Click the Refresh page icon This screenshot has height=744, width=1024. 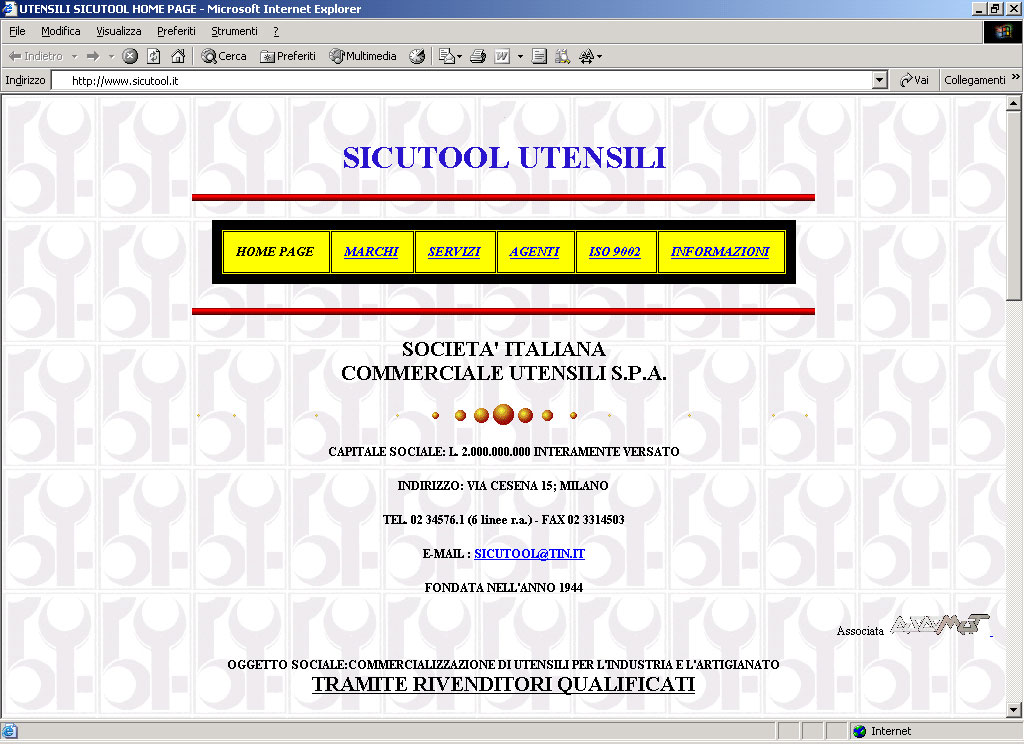pyautogui.click(x=154, y=56)
